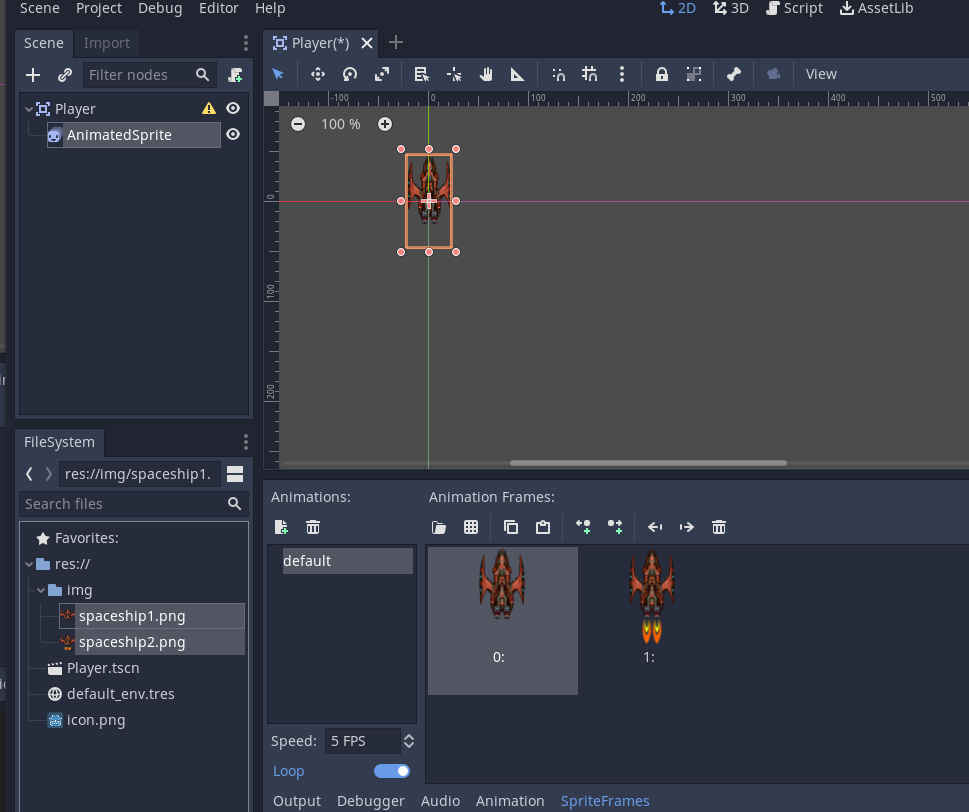Open the View menu button
Screen dimensions: 969x812
(x=821, y=74)
